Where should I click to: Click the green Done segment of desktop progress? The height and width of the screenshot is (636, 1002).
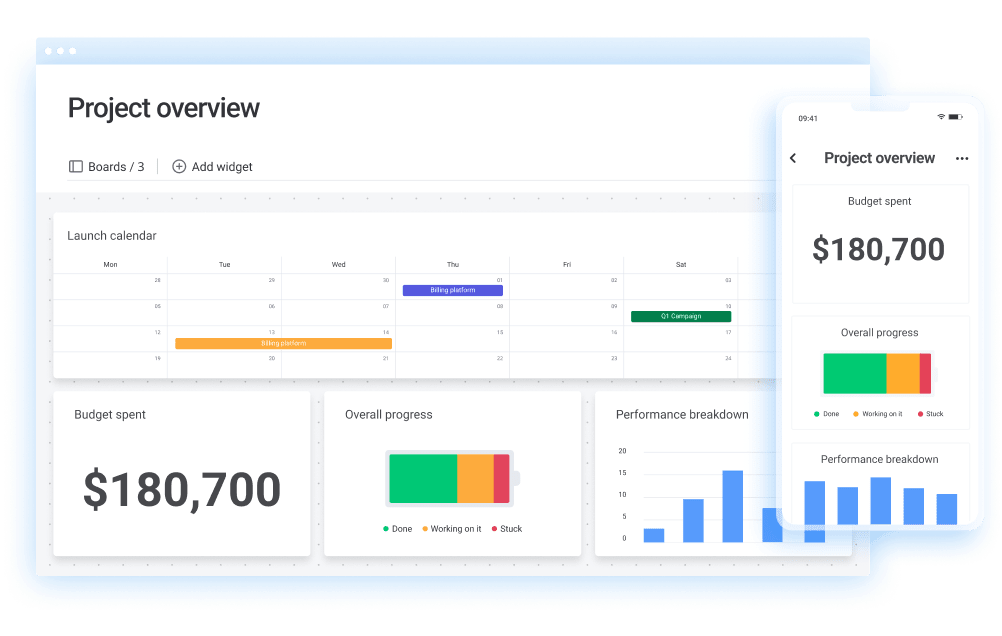point(422,478)
